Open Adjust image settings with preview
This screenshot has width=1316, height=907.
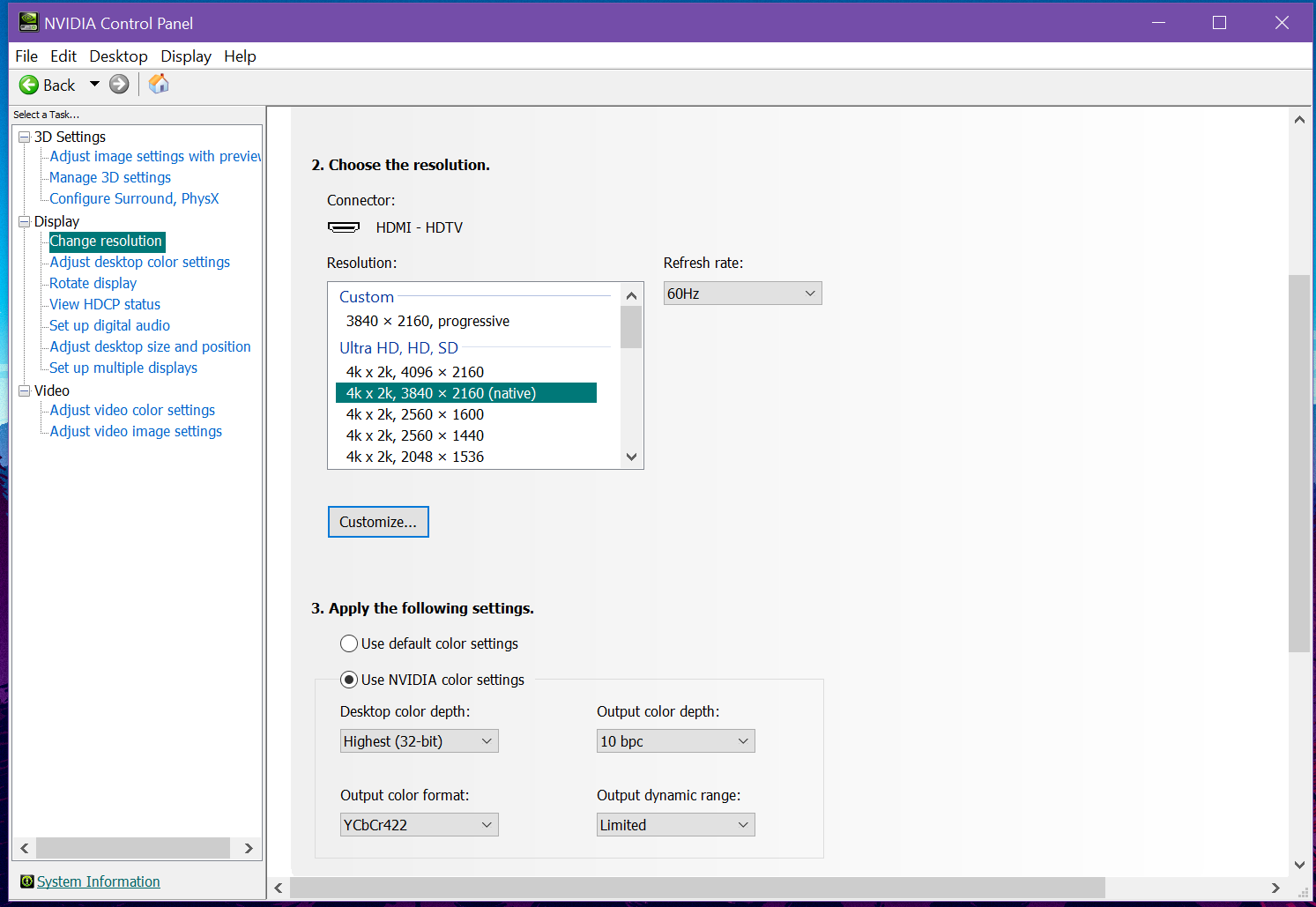click(x=155, y=156)
